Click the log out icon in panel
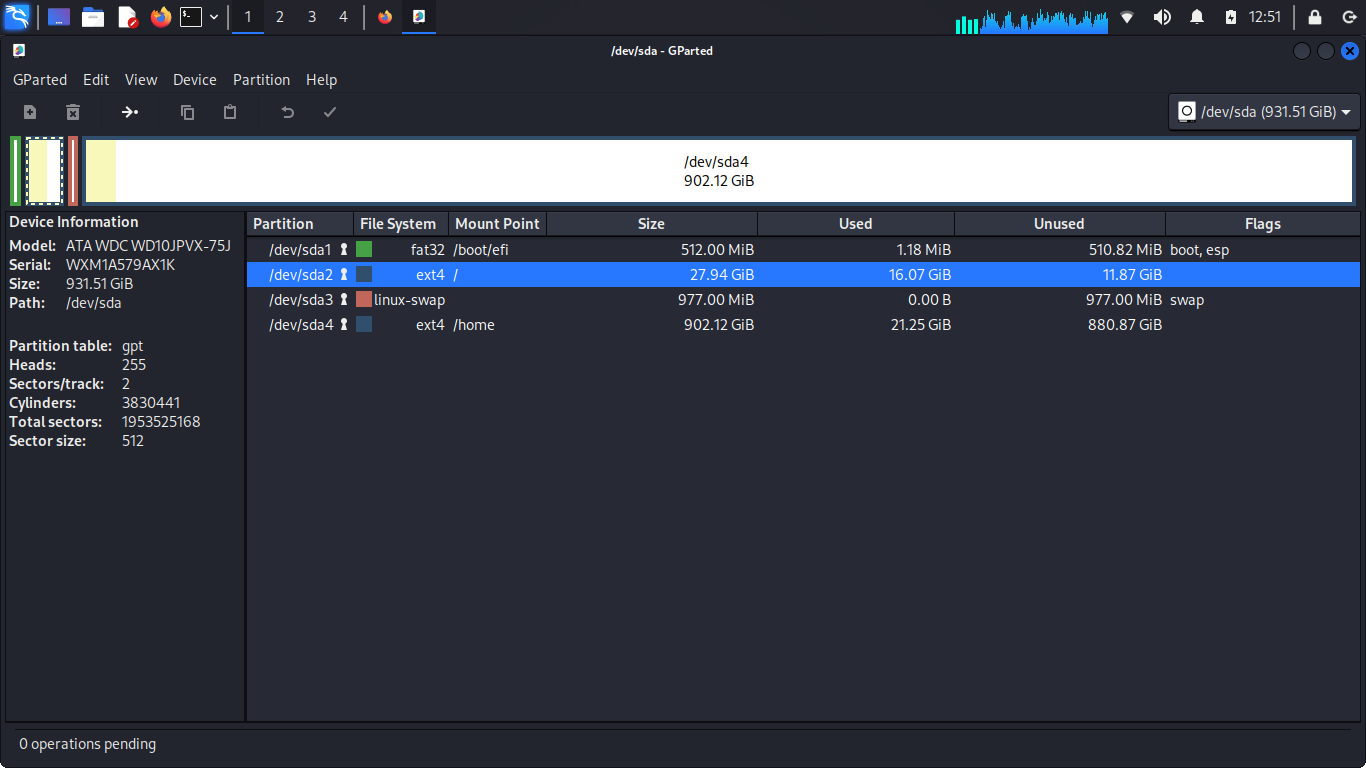 click(1348, 17)
